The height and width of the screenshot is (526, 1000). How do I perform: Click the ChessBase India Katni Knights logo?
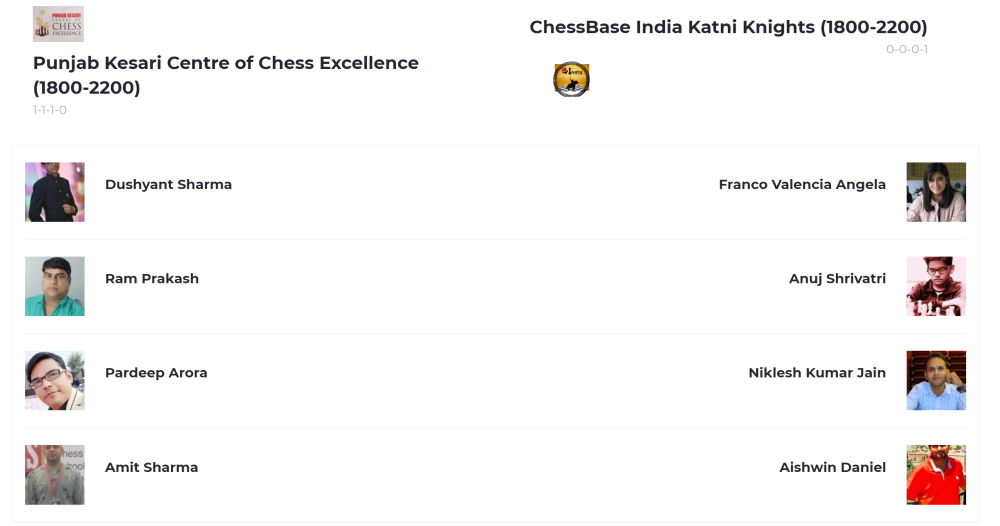click(x=571, y=80)
